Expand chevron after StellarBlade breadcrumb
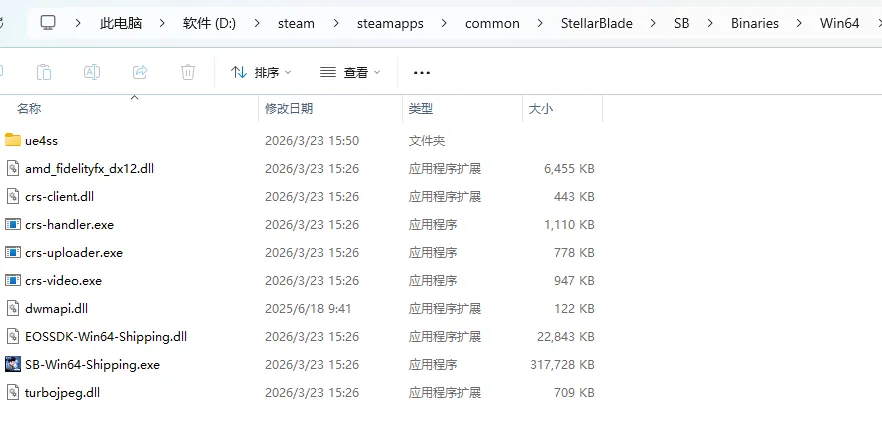Viewport: 882px width, 423px height. [653, 23]
